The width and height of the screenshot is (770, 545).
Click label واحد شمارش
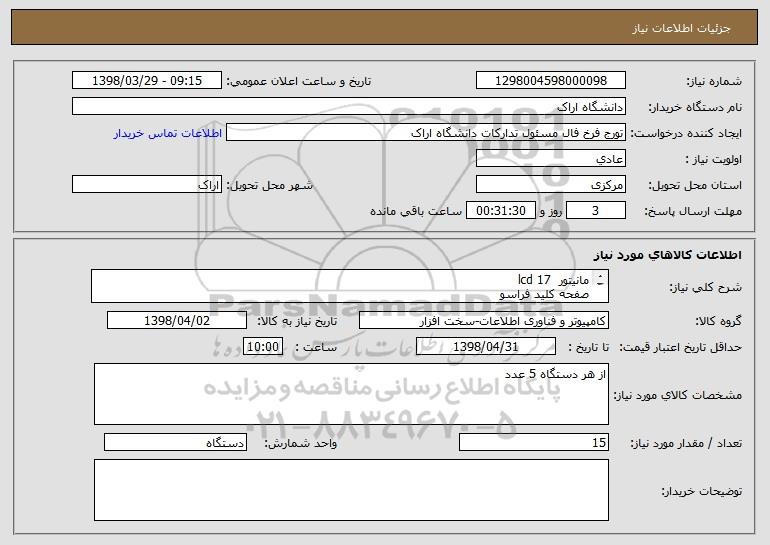click(x=301, y=443)
